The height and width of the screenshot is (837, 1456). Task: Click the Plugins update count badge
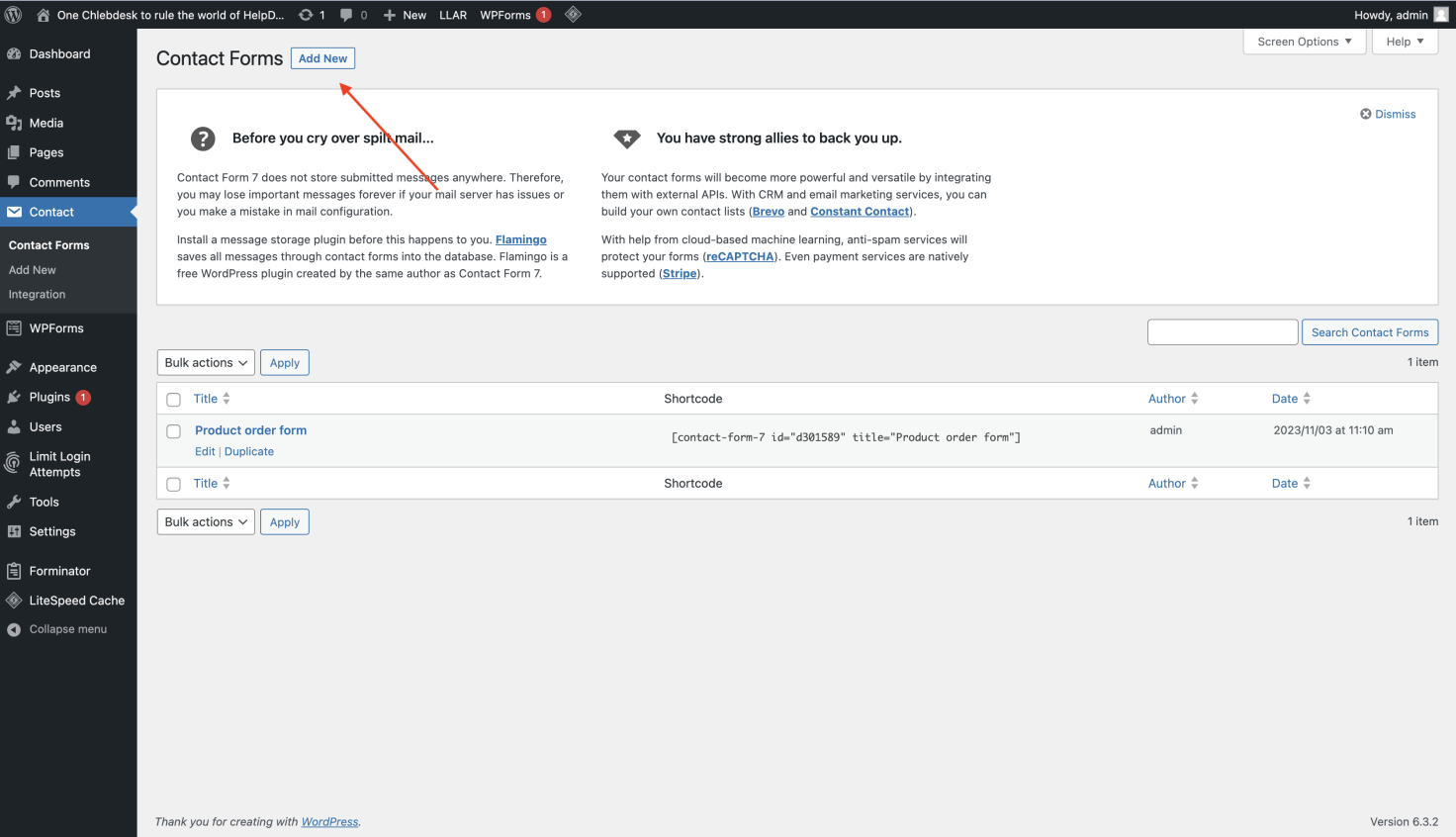(84, 397)
